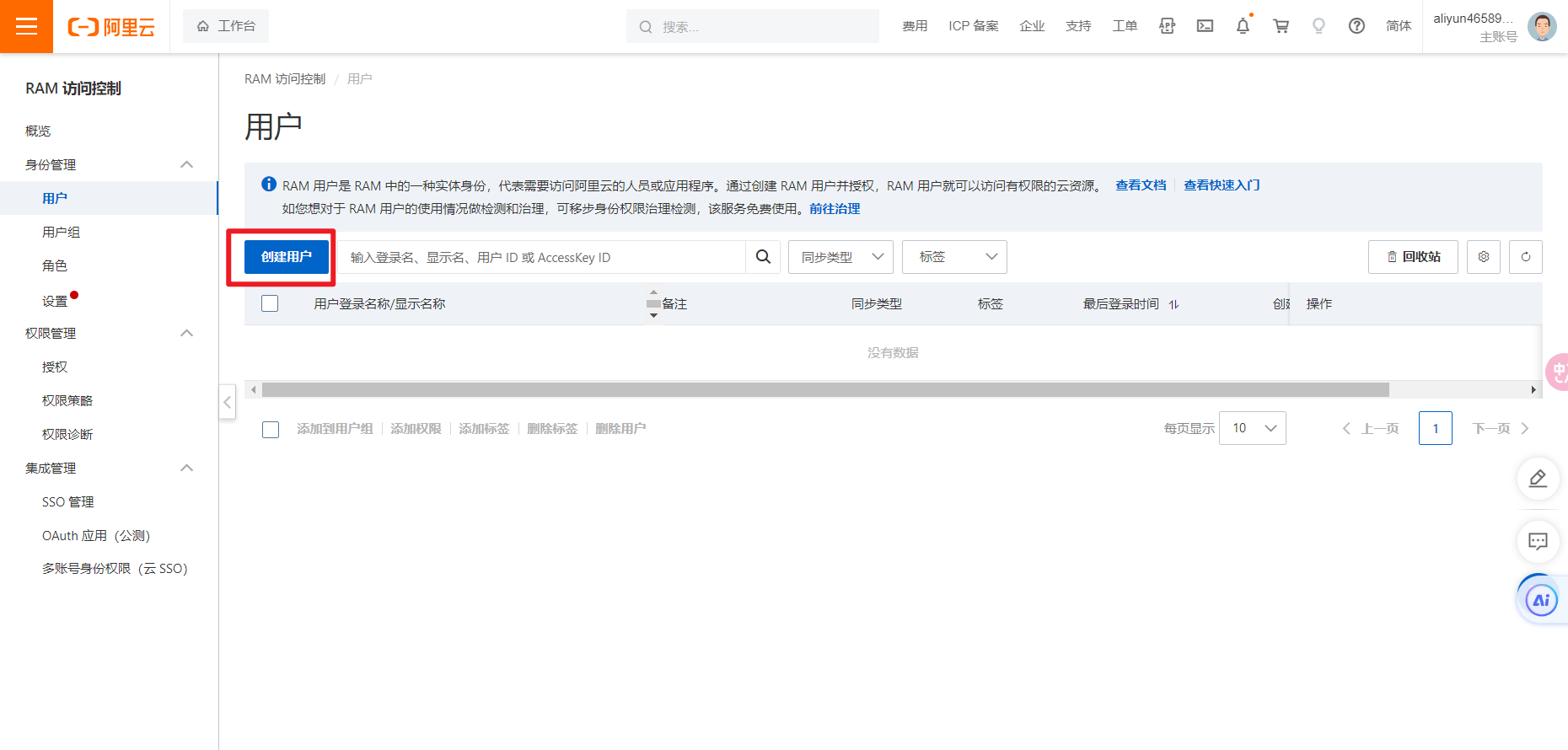Collapse the sidebar with arrow handle
Screen dimensions: 1568x750
(227, 402)
